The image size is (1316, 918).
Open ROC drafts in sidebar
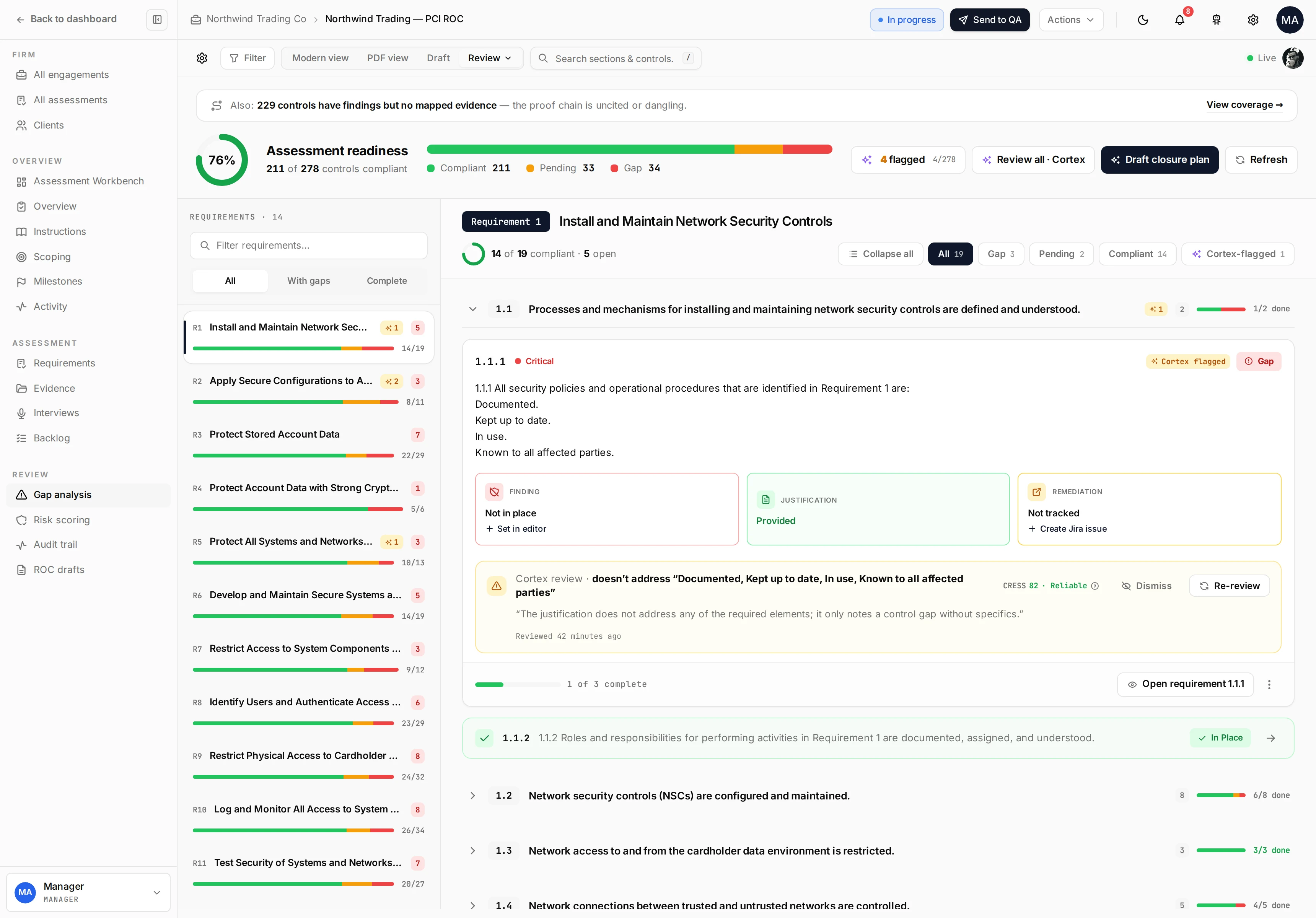click(88, 570)
